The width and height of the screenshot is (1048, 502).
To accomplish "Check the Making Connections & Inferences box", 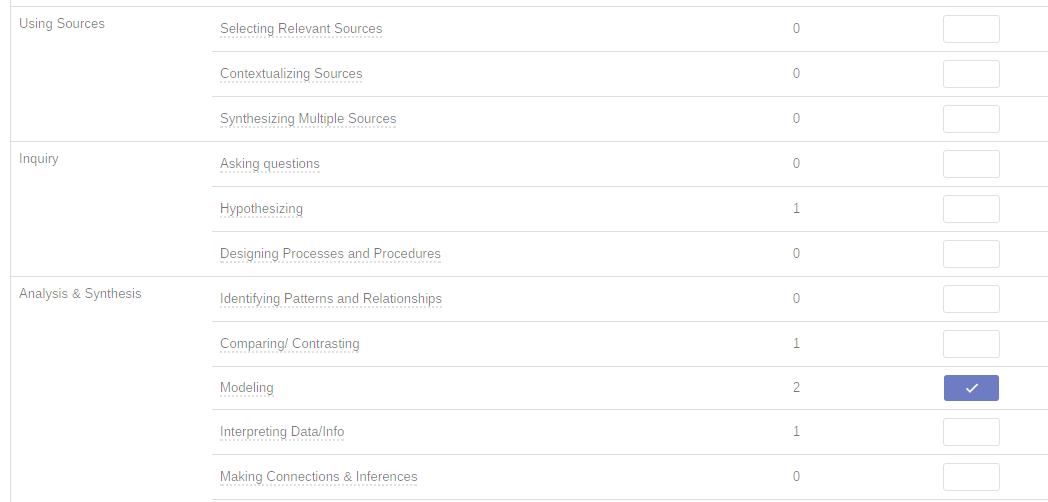I will click(x=971, y=477).
